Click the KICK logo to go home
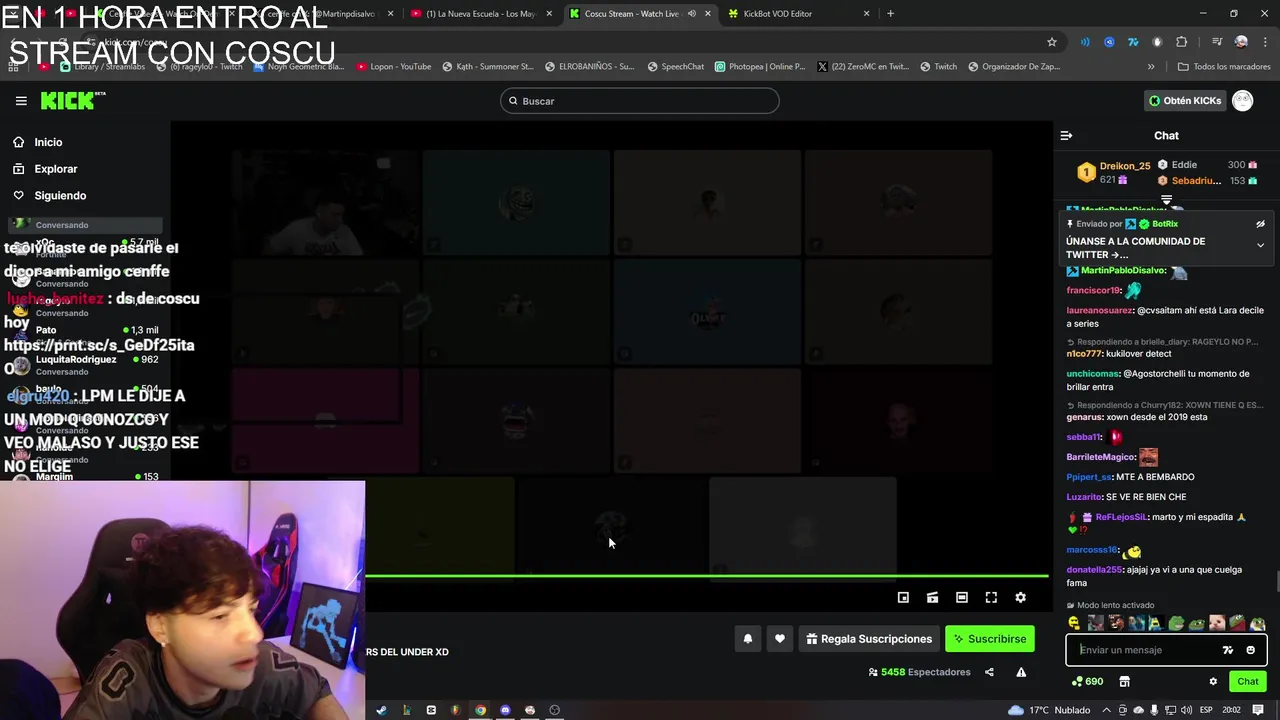The width and height of the screenshot is (1280, 720). pos(72,100)
